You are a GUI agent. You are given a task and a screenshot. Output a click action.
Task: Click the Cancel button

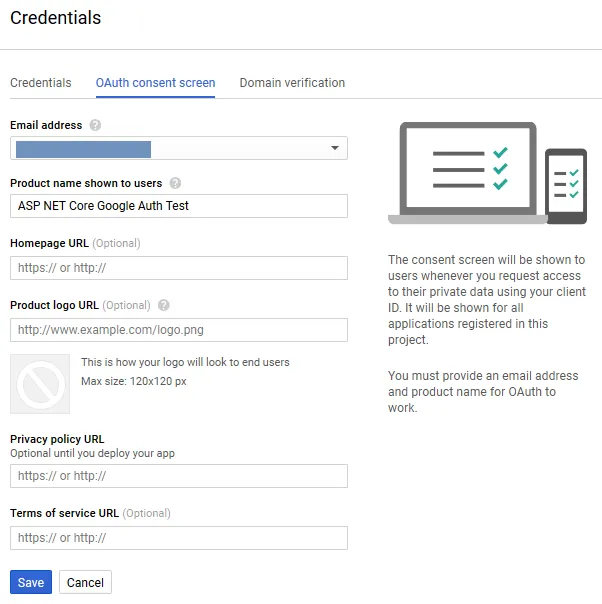click(x=85, y=583)
